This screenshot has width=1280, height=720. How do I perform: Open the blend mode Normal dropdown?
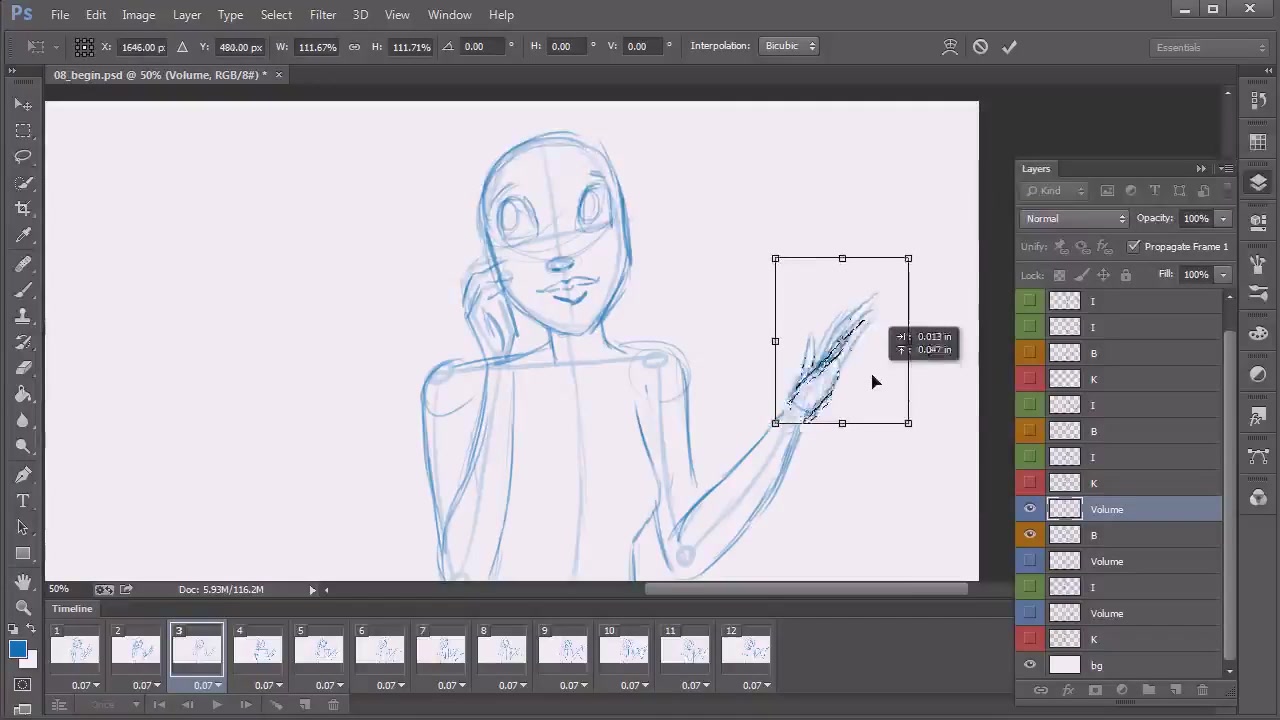point(1074,218)
